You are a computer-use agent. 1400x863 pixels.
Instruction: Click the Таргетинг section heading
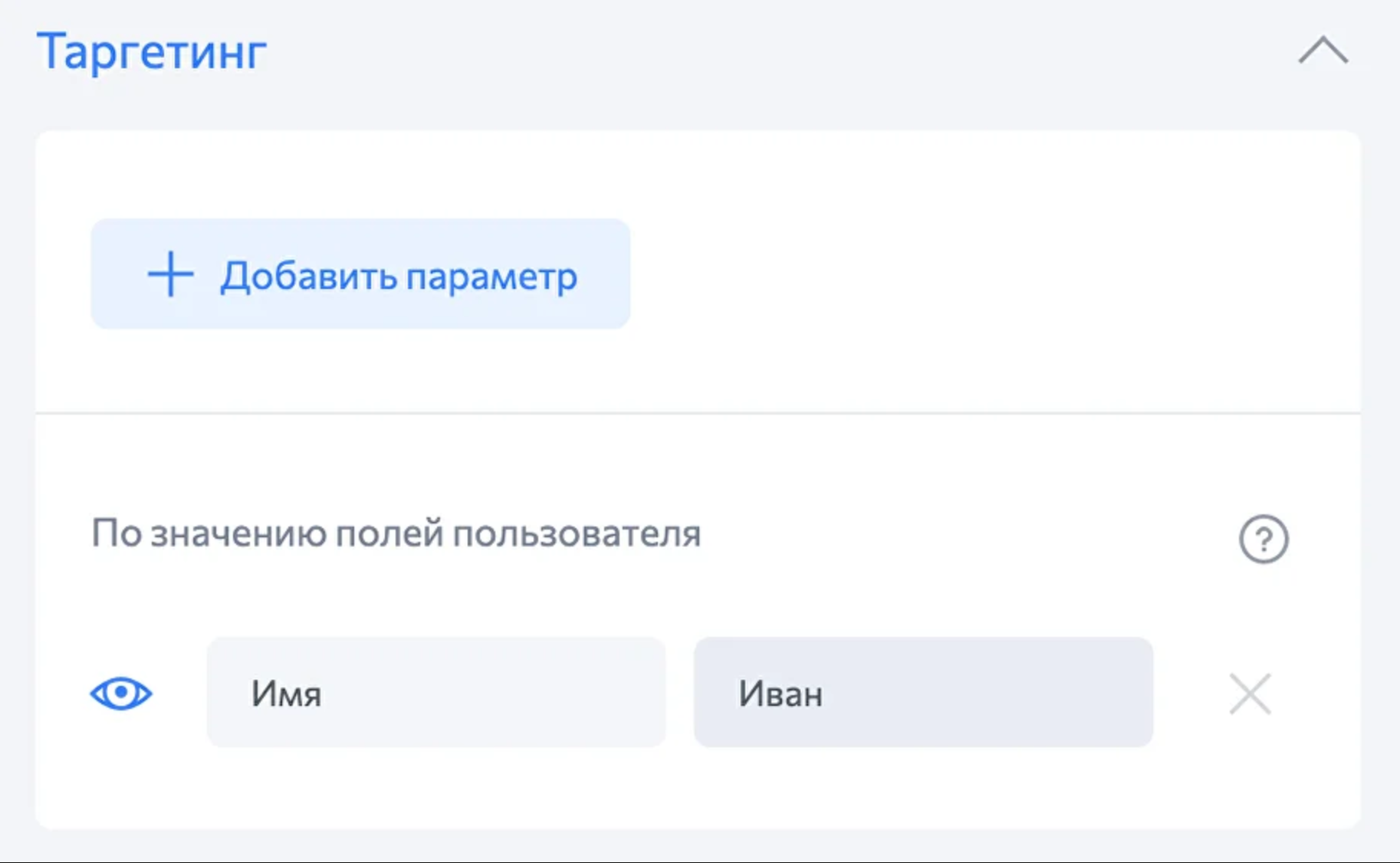pos(152,52)
